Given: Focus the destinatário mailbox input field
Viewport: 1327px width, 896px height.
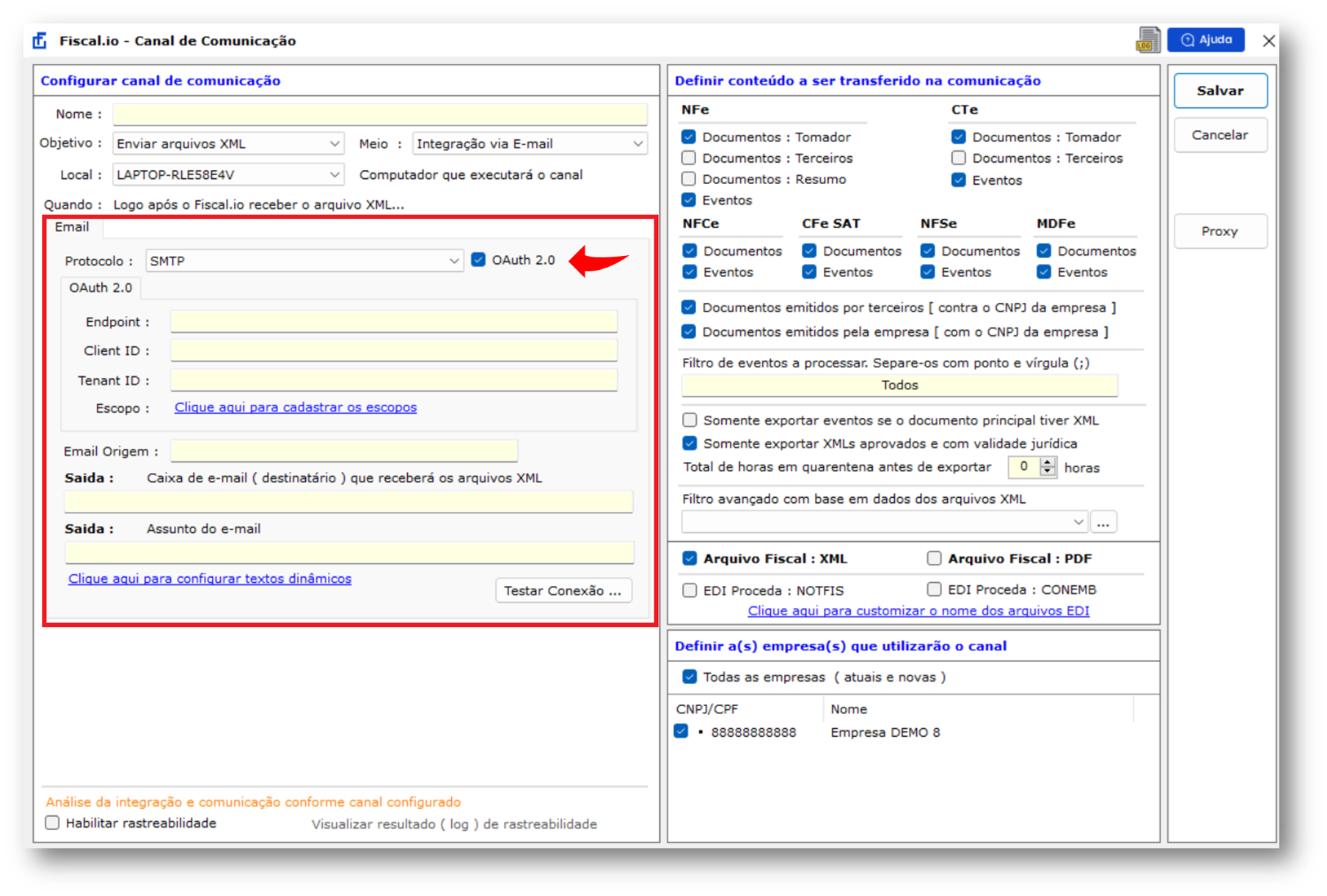Looking at the screenshot, I should click(348, 502).
